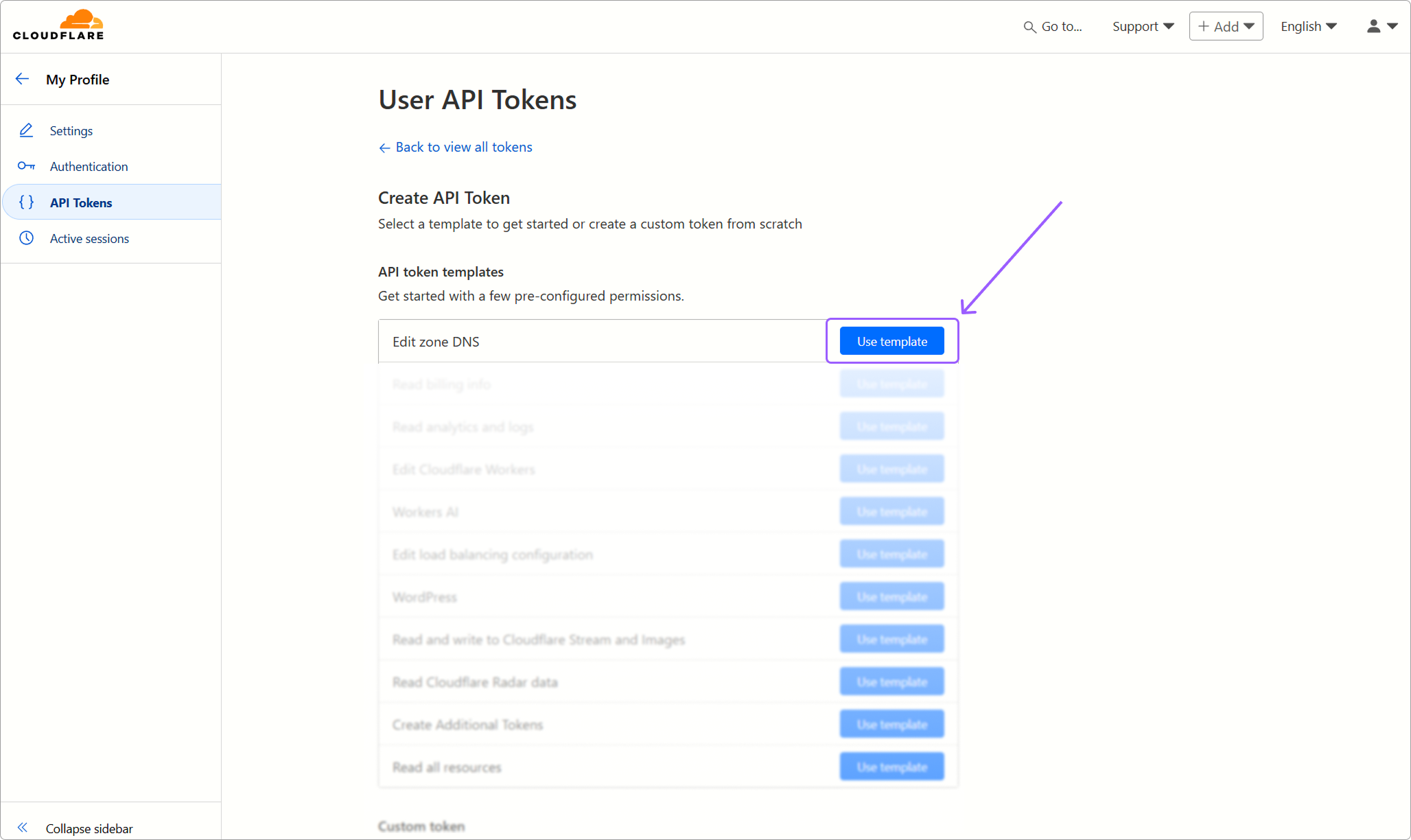The height and width of the screenshot is (840, 1411).
Task: Use template for Edit load balancing configuration
Action: (x=891, y=554)
